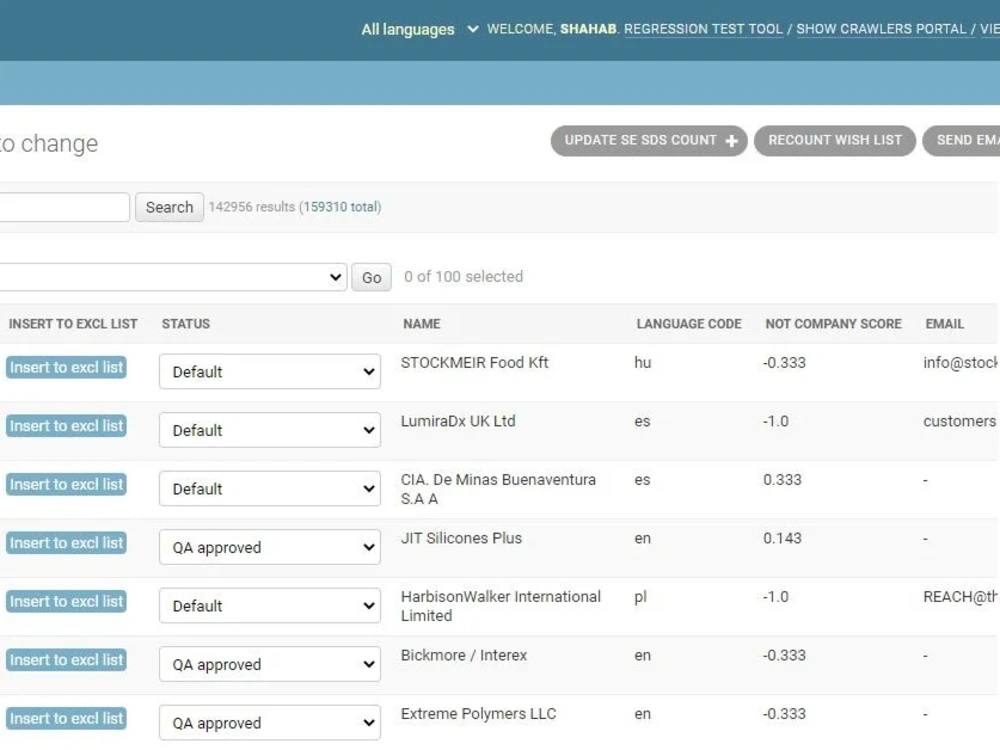Expand the action select dropdown
The width and height of the screenshot is (1000, 750).
[x=173, y=277]
